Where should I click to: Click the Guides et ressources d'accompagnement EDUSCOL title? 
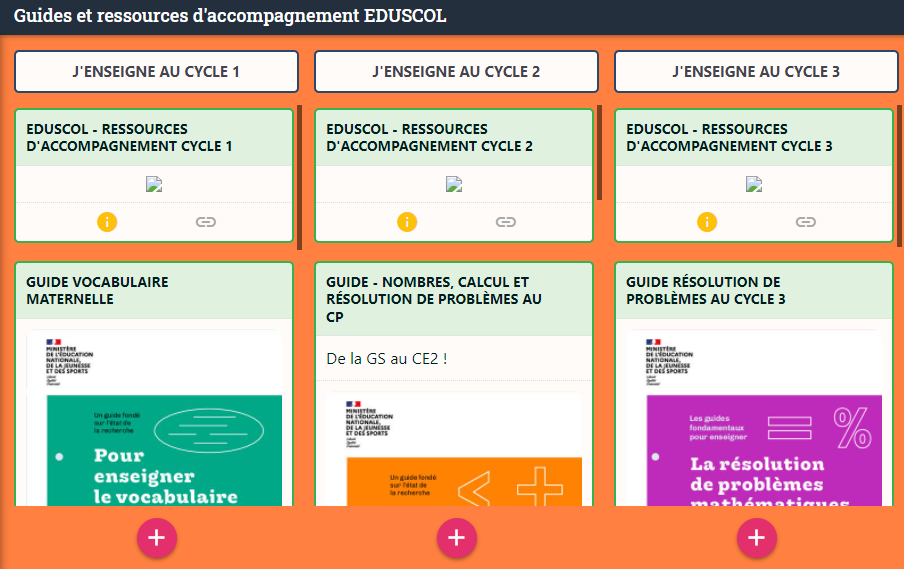[230, 16]
